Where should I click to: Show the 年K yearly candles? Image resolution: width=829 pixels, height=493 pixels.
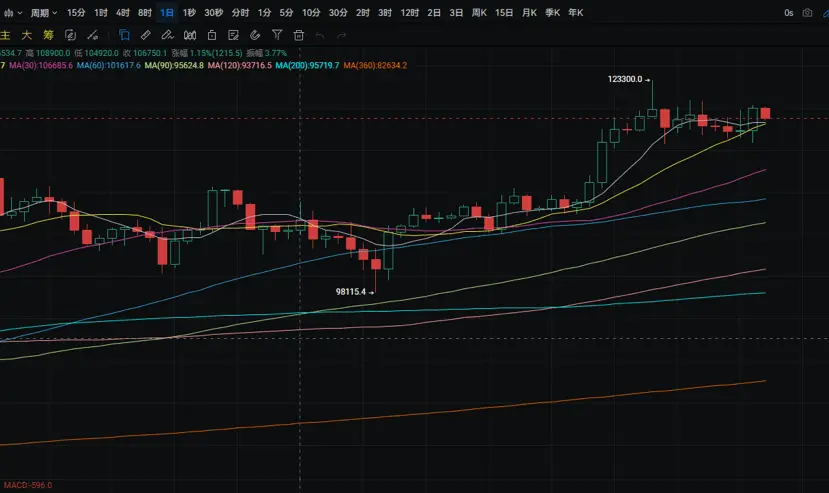[x=576, y=13]
